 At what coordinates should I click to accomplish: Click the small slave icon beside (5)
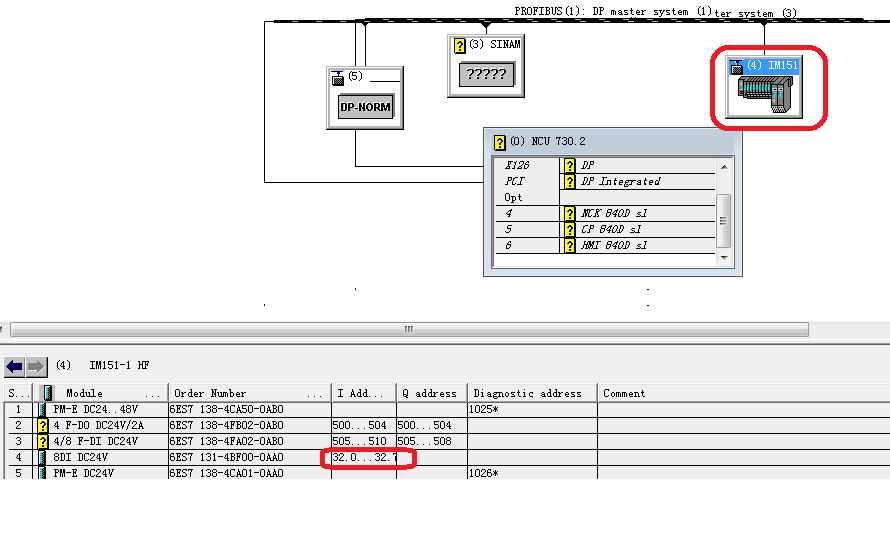(x=338, y=78)
